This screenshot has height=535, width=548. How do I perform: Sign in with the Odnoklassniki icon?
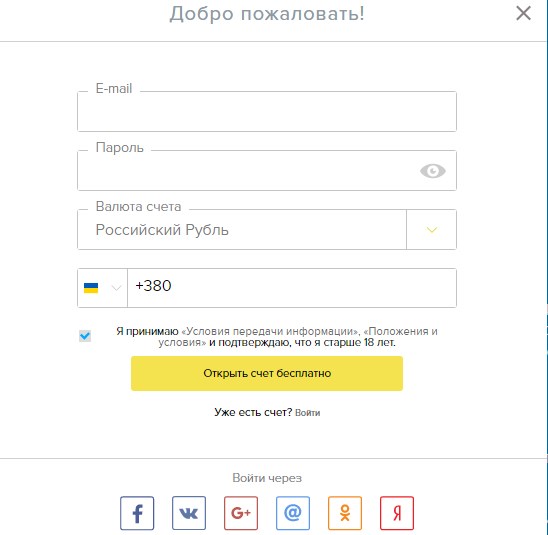345,513
